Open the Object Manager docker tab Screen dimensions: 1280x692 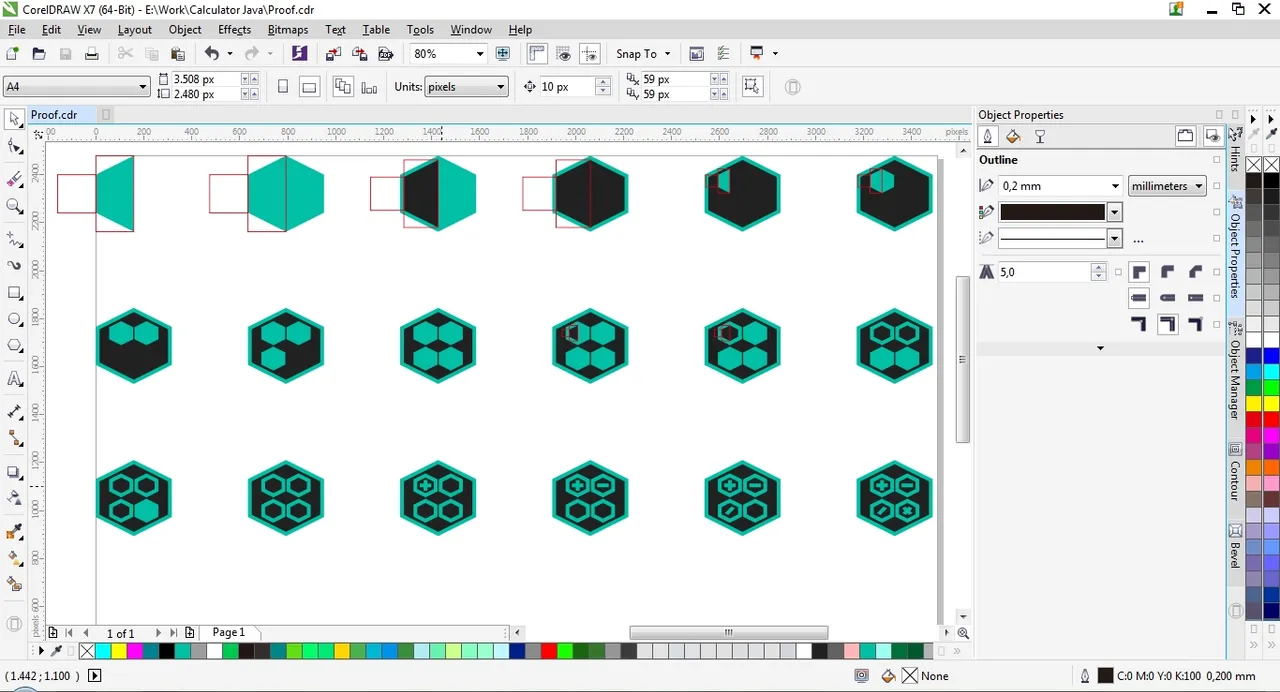pyautogui.click(x=1236, y=371)
